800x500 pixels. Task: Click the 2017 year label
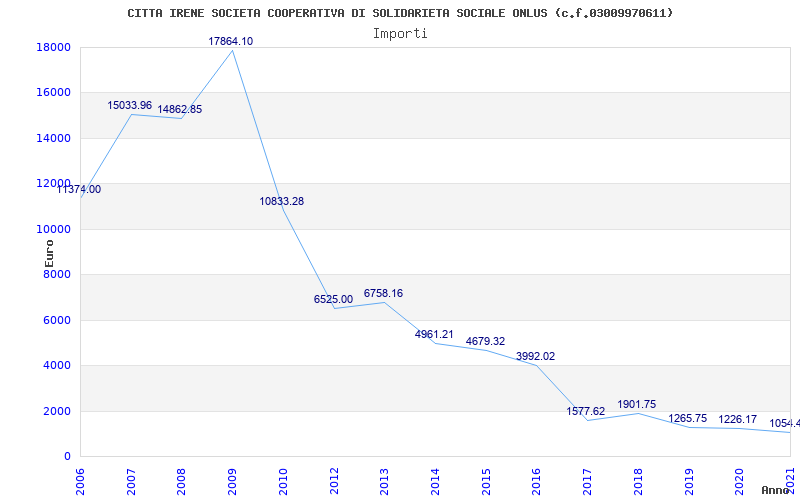click(587, 482)
